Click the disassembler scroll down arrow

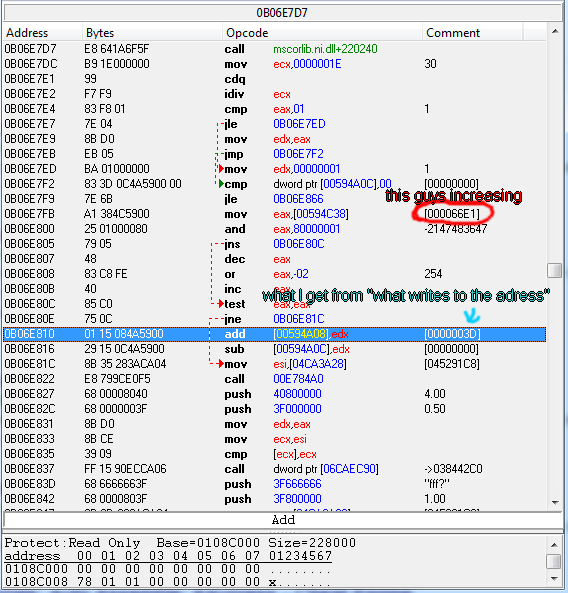555,503
